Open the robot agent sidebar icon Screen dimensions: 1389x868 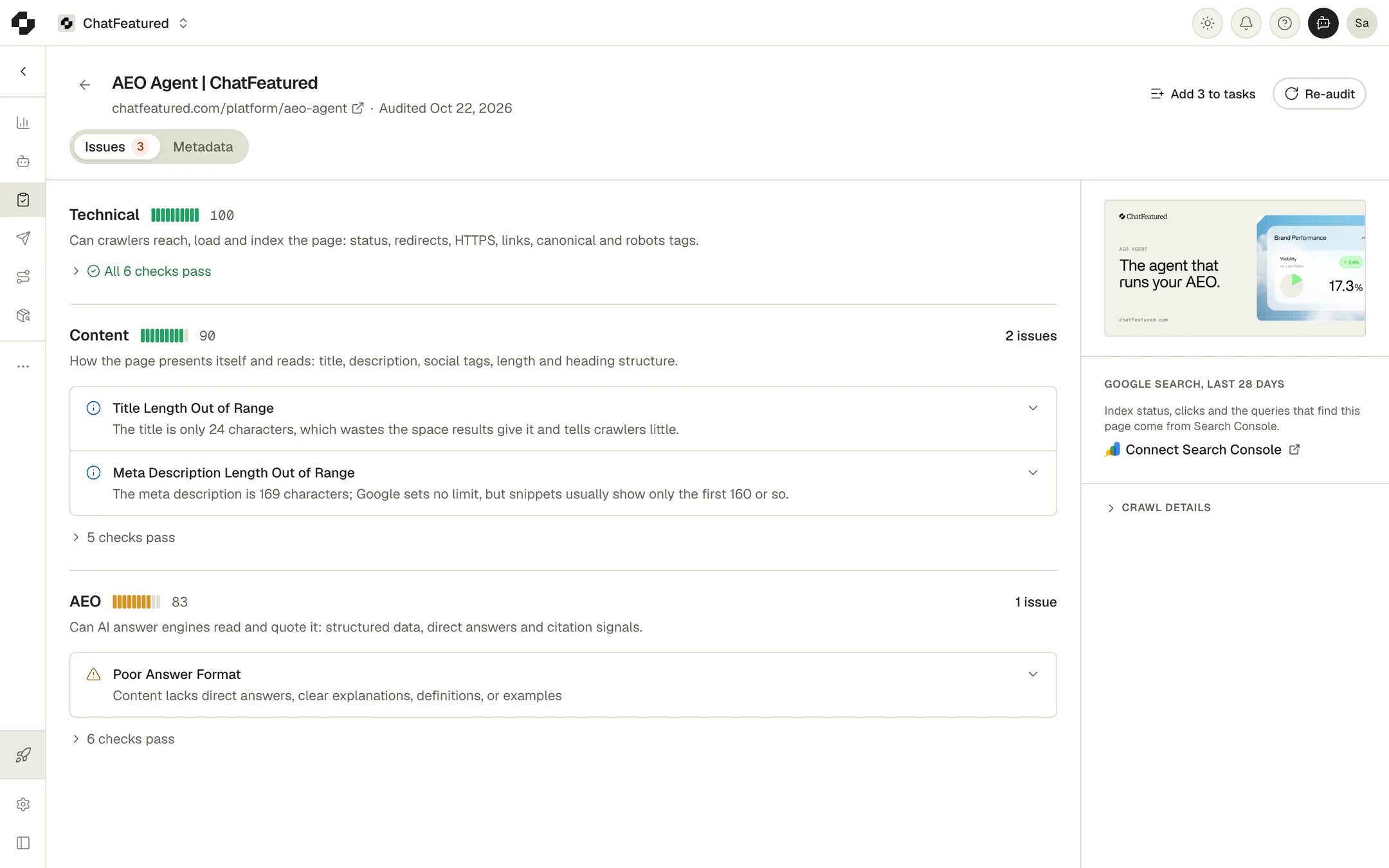23,161
